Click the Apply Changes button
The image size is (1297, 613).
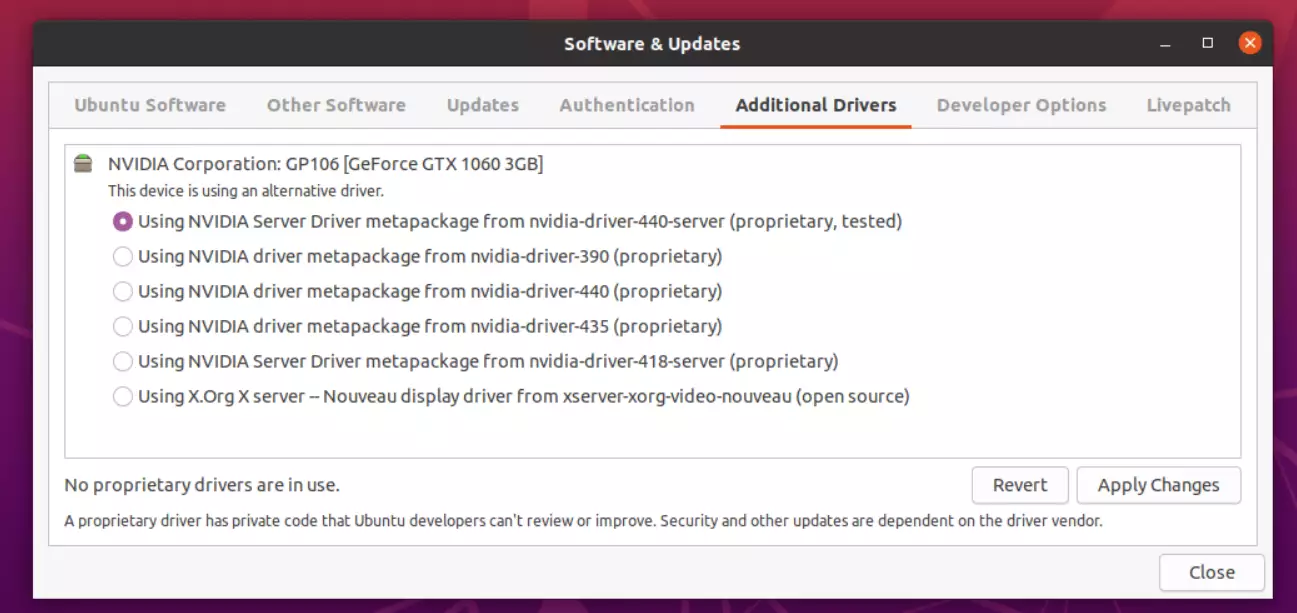(1159, 485)
